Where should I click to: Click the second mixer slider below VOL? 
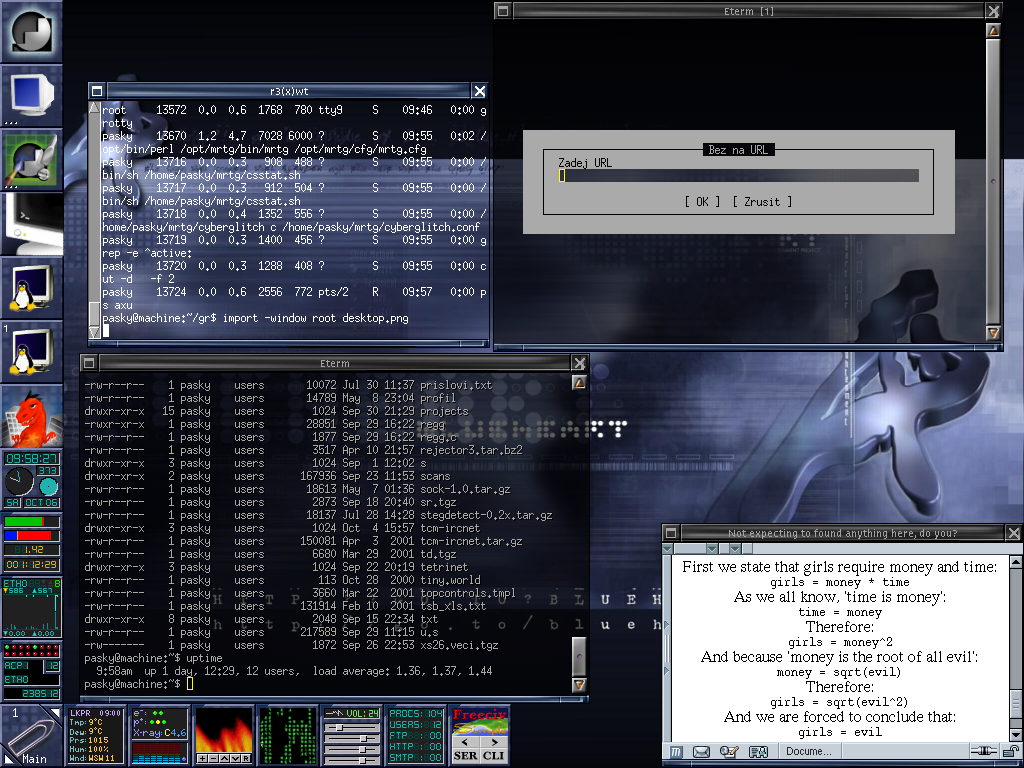tap(352, 739)
